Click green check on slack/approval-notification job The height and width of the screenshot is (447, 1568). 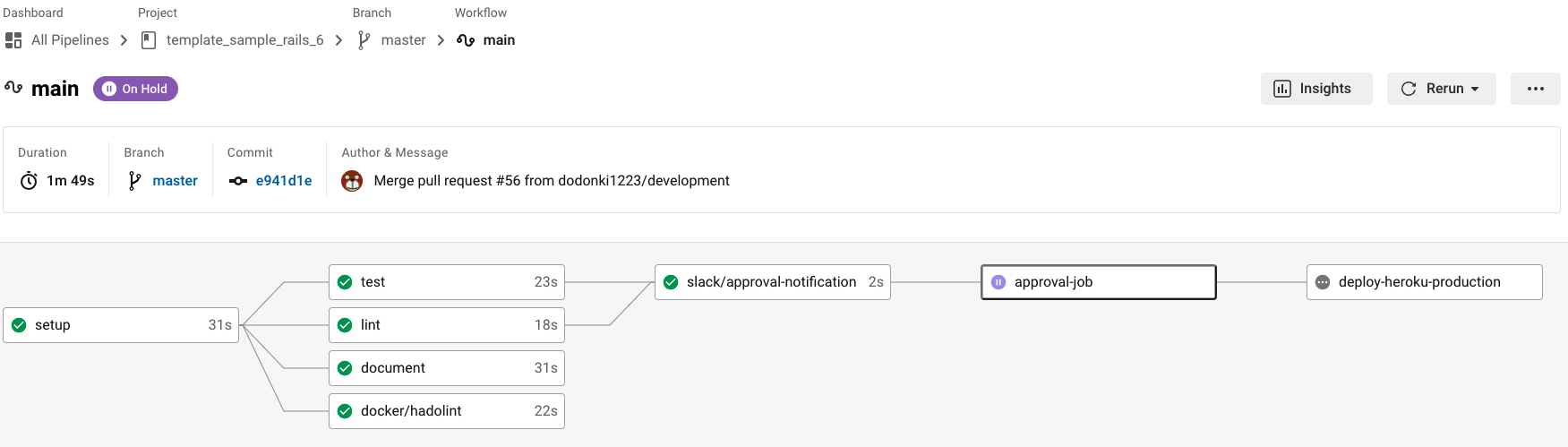click(671, 282)
